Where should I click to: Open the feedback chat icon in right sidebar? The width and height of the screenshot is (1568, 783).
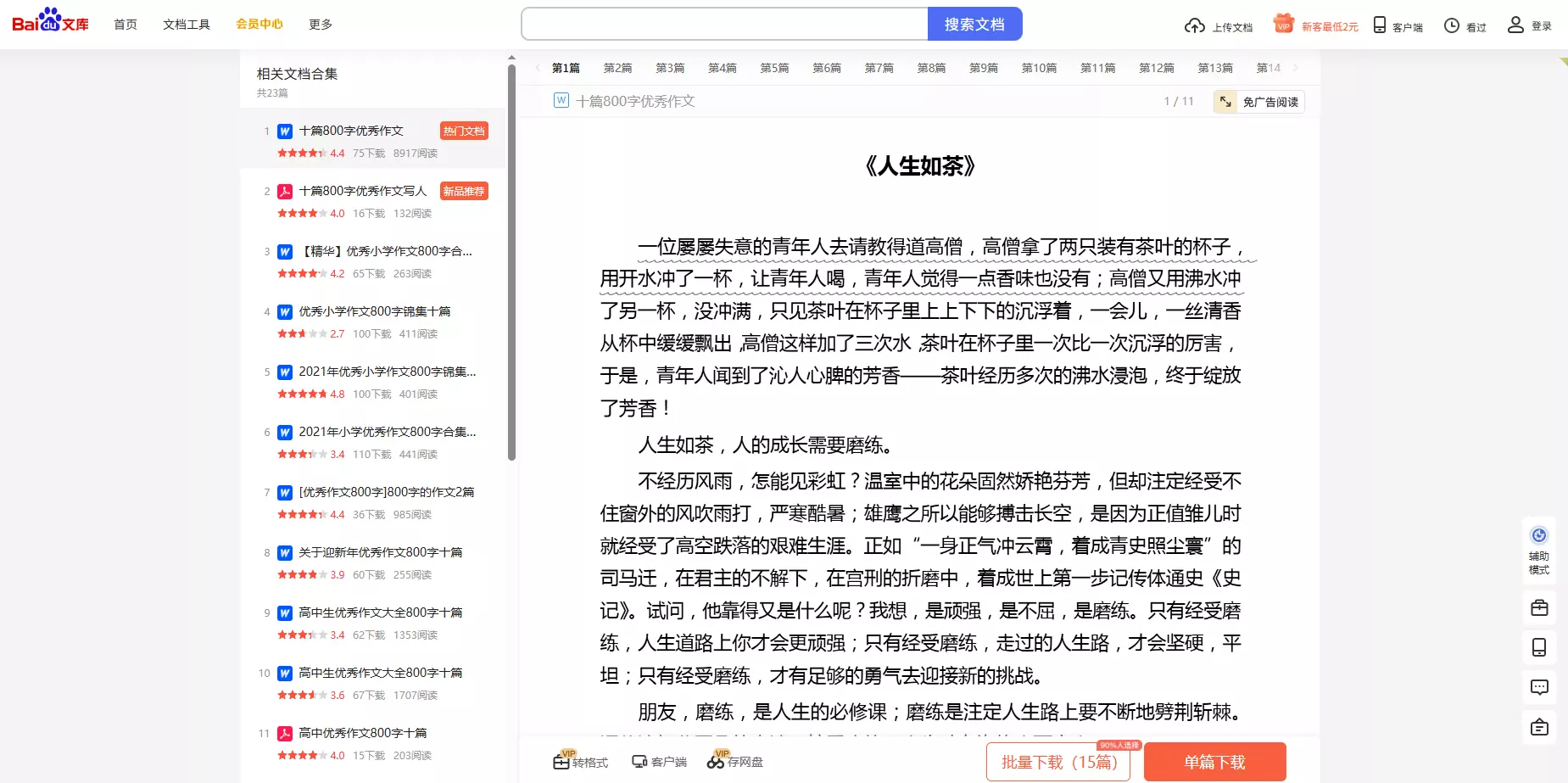coord(1539,687)
